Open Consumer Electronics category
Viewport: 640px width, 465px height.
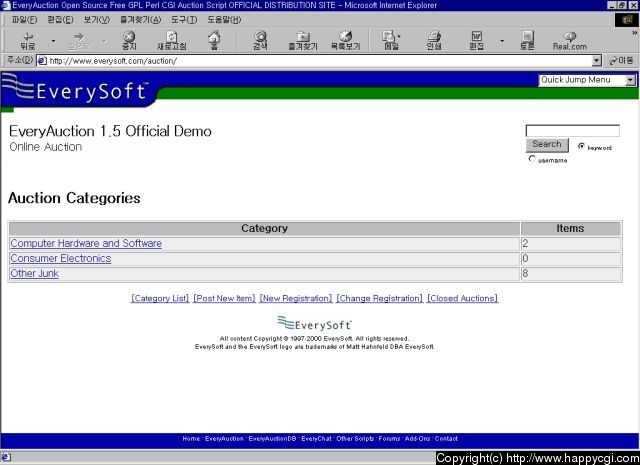pos(61,258)
